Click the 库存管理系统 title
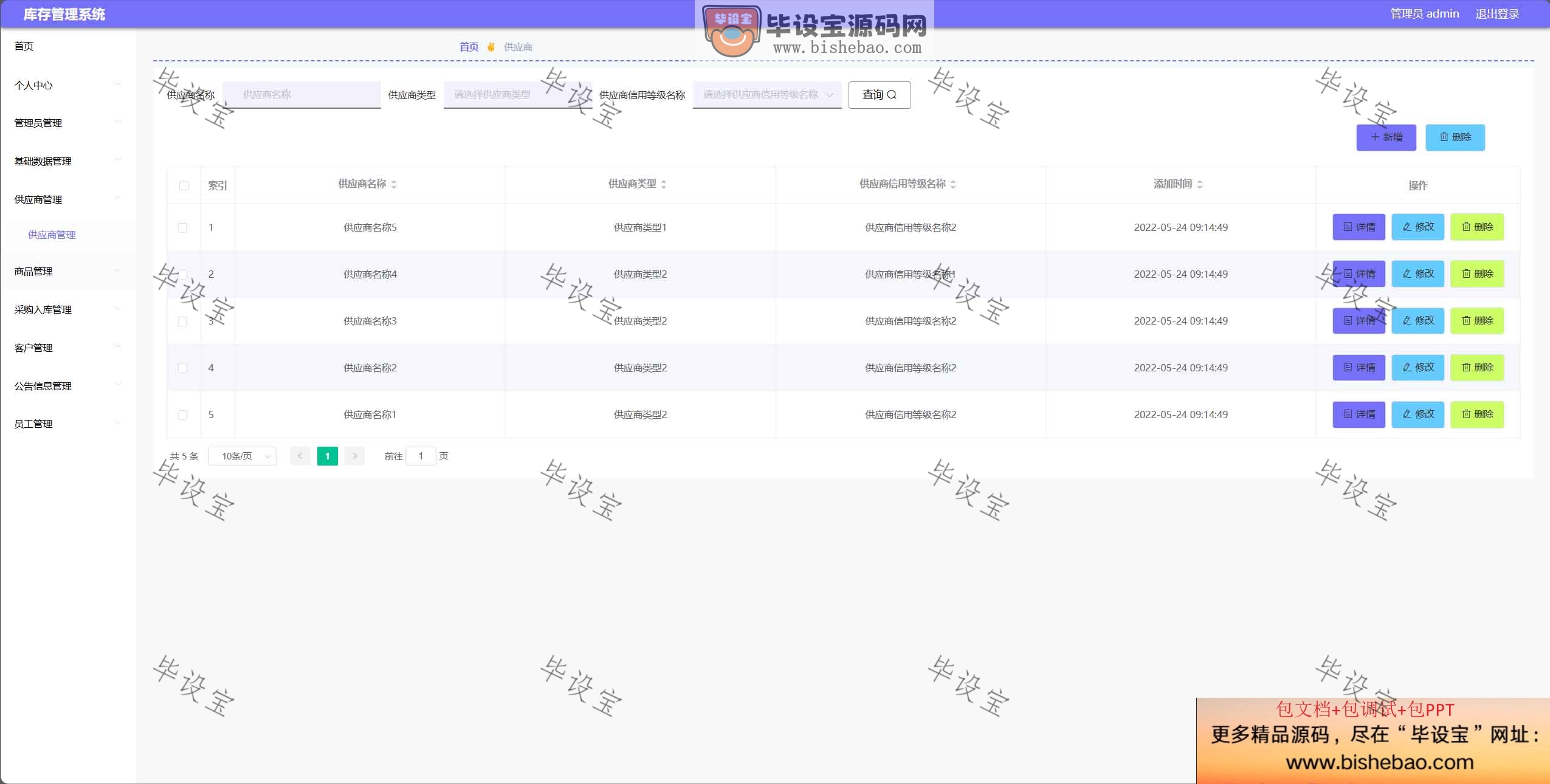 [x=64, y=14]
